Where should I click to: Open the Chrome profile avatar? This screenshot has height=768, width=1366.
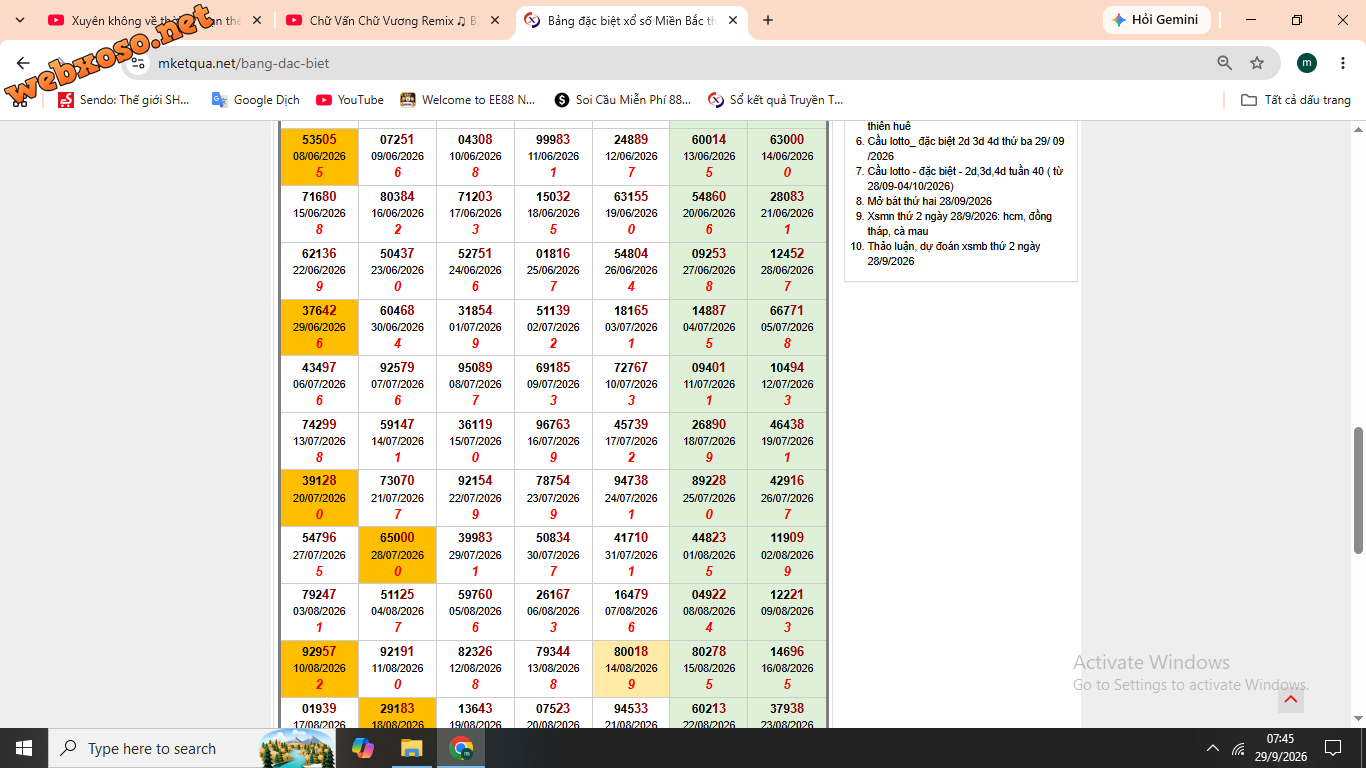point(1307,63)
